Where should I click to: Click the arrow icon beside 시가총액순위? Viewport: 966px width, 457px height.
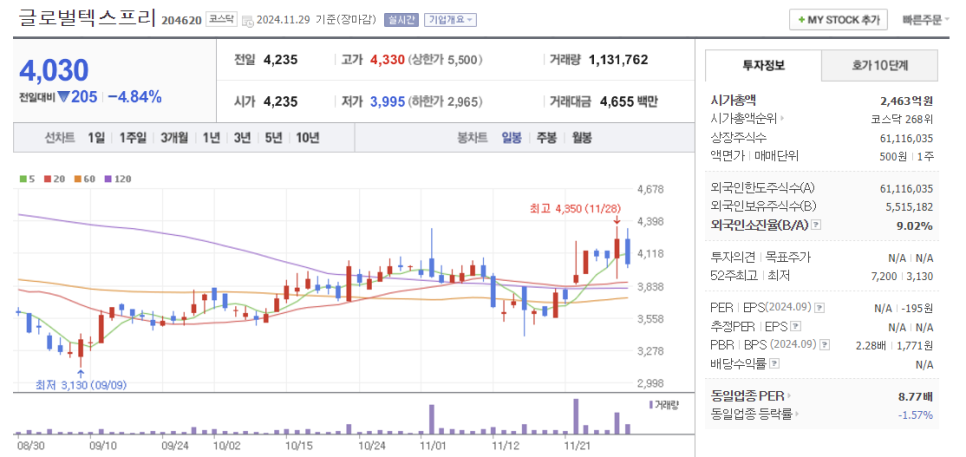(782, 119)
